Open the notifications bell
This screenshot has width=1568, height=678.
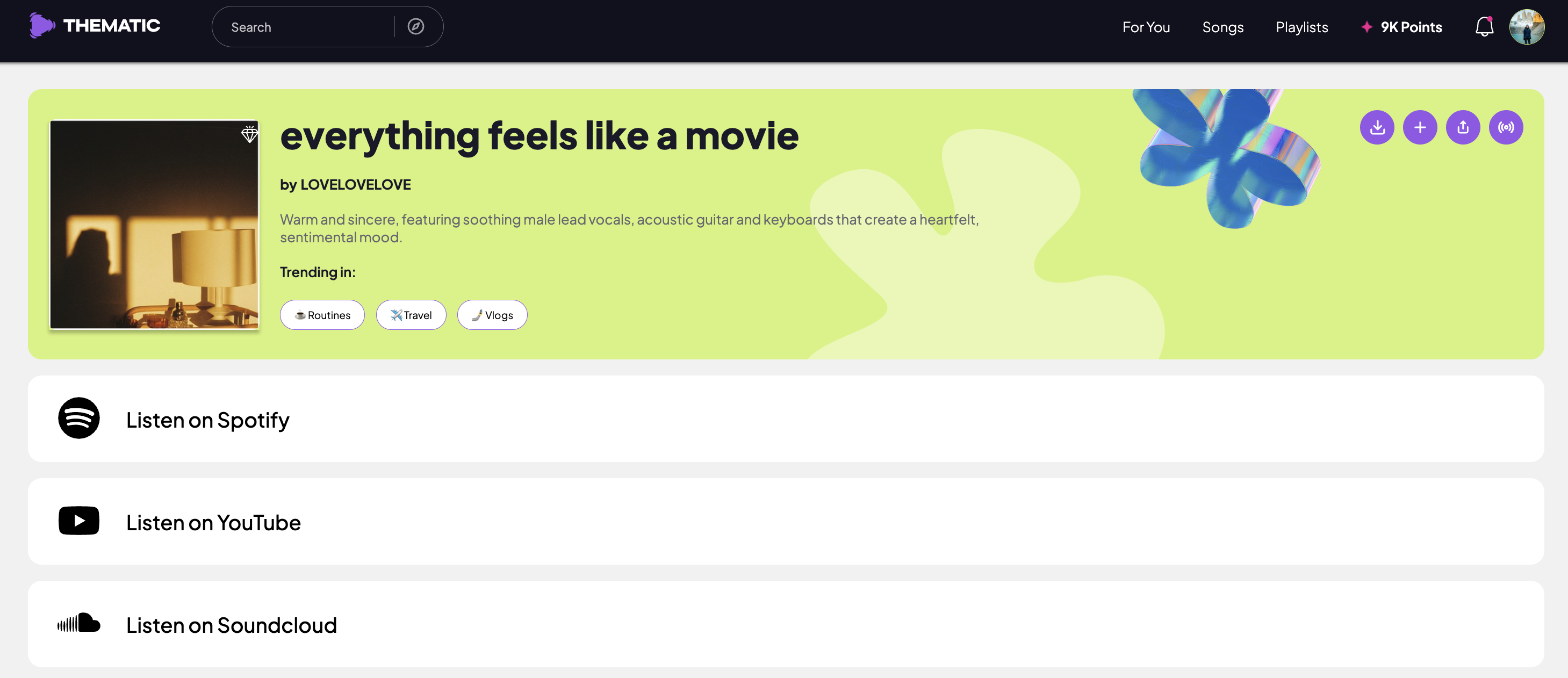pyautogui.click(x=1484, y=27)
